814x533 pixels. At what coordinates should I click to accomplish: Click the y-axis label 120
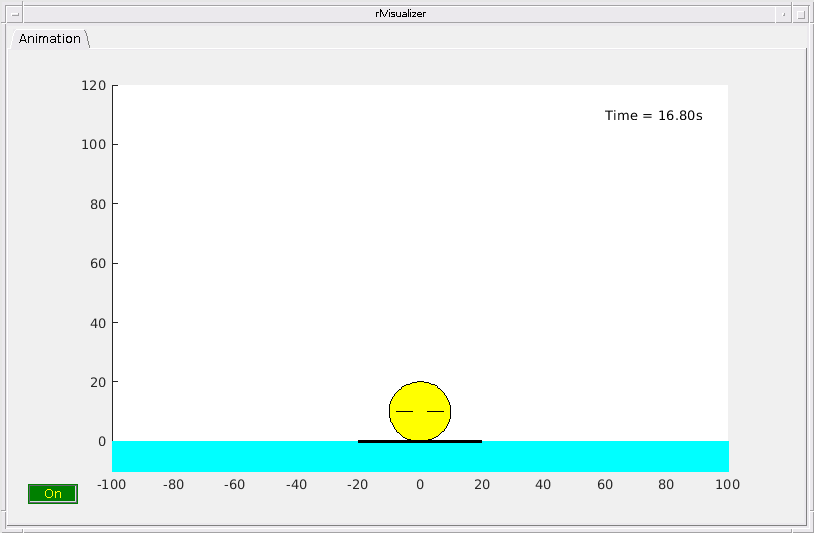coord(93,86)
